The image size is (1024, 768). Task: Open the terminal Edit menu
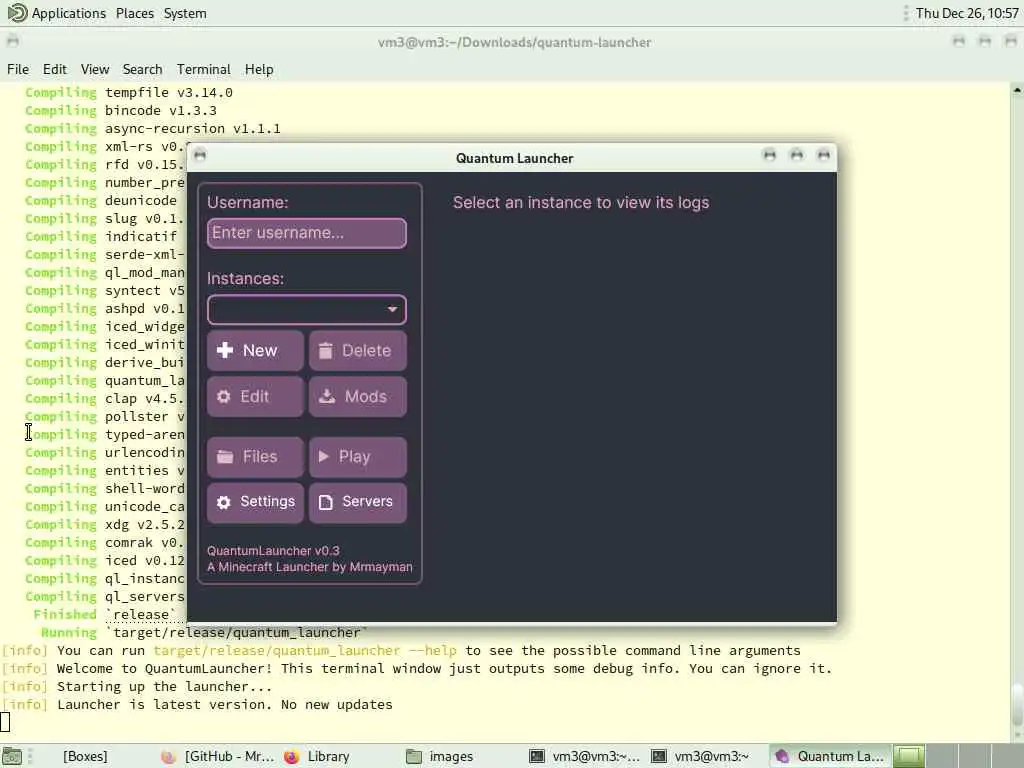coord(55,69)
